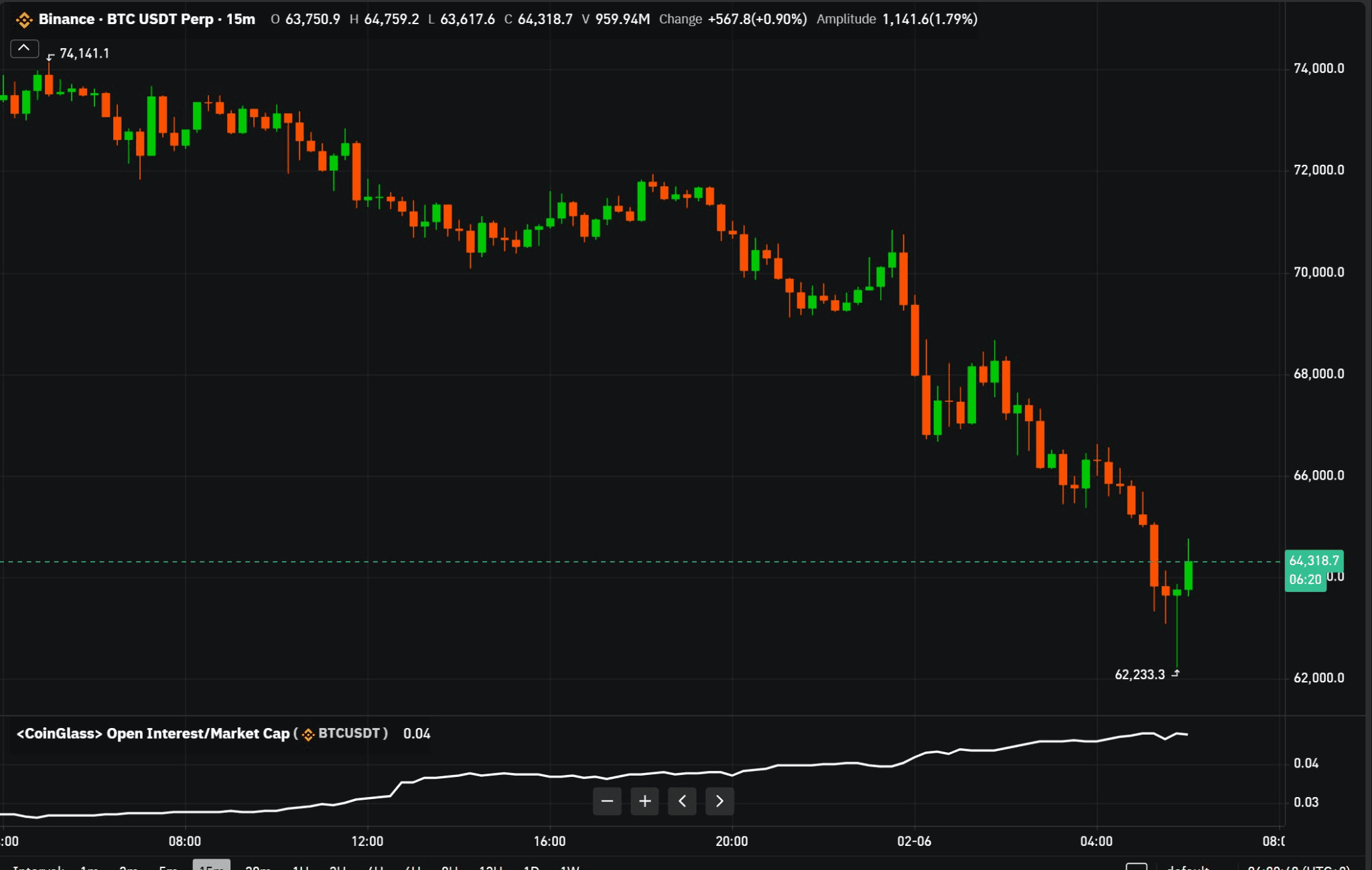
Task: Click the green 64,318.7 current price tag
Action: [1313, 561]
